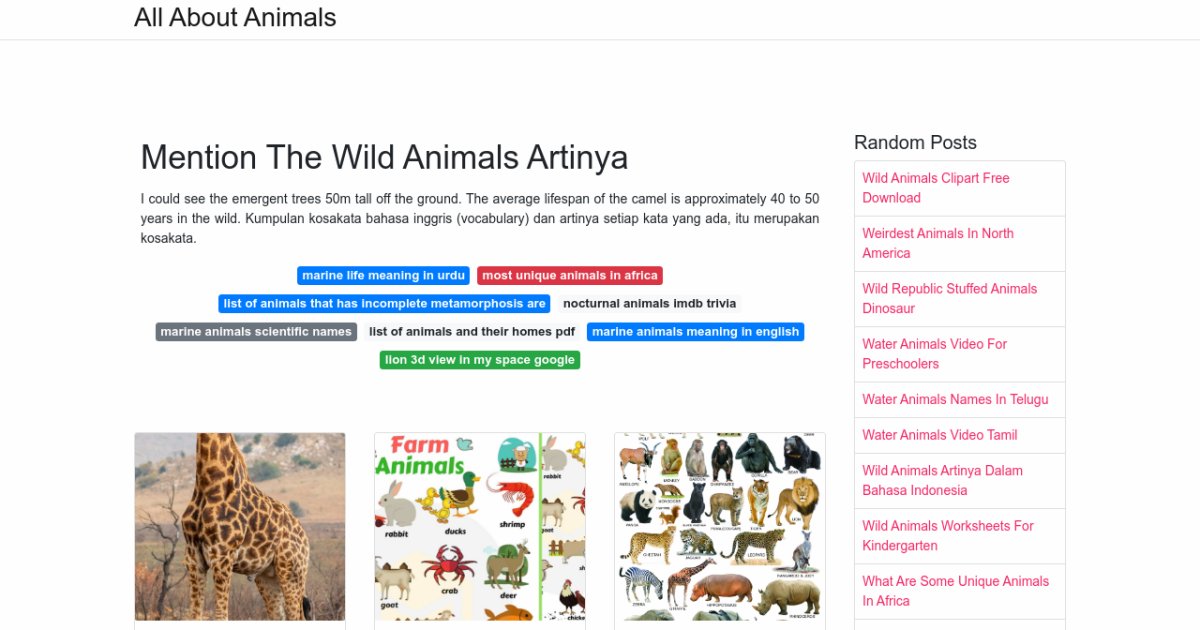This screenshot has width=1200, height=630.
Task: Select 'marine animals meaning in english' tag
Action: pos(695,332)
